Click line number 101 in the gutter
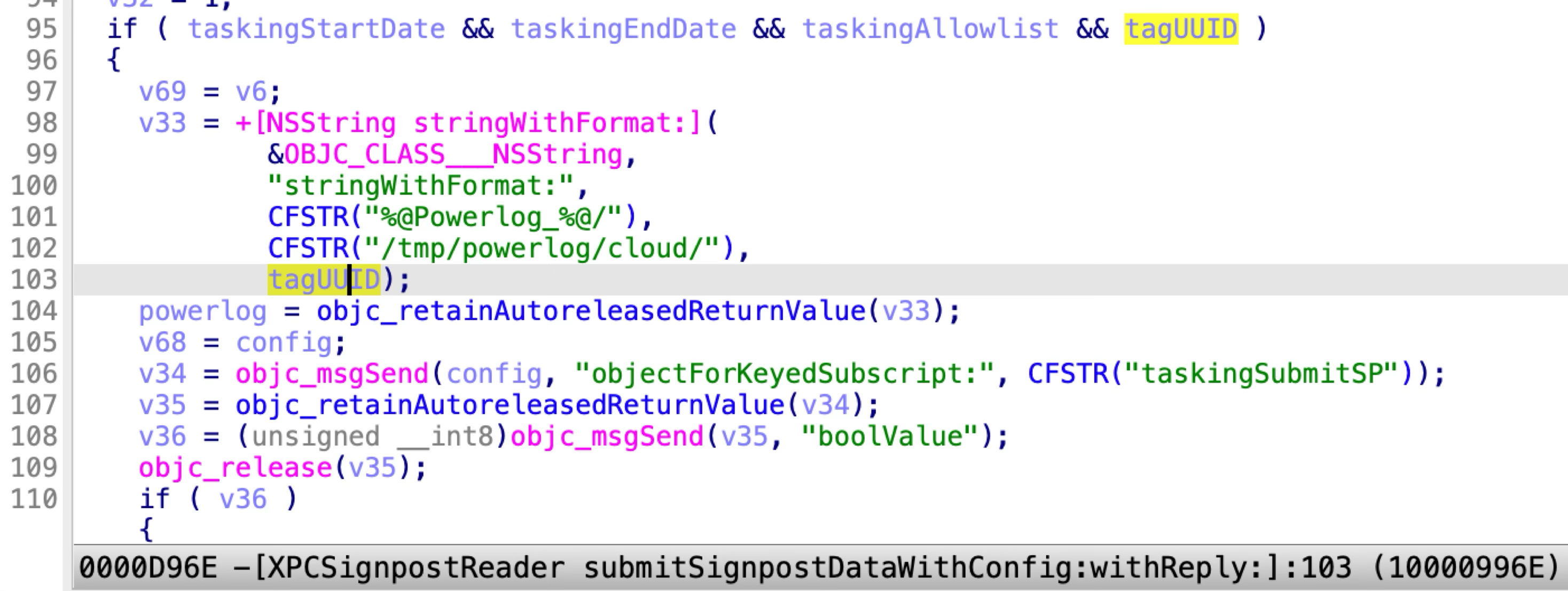1568x591 pixels. pos(34,217)
